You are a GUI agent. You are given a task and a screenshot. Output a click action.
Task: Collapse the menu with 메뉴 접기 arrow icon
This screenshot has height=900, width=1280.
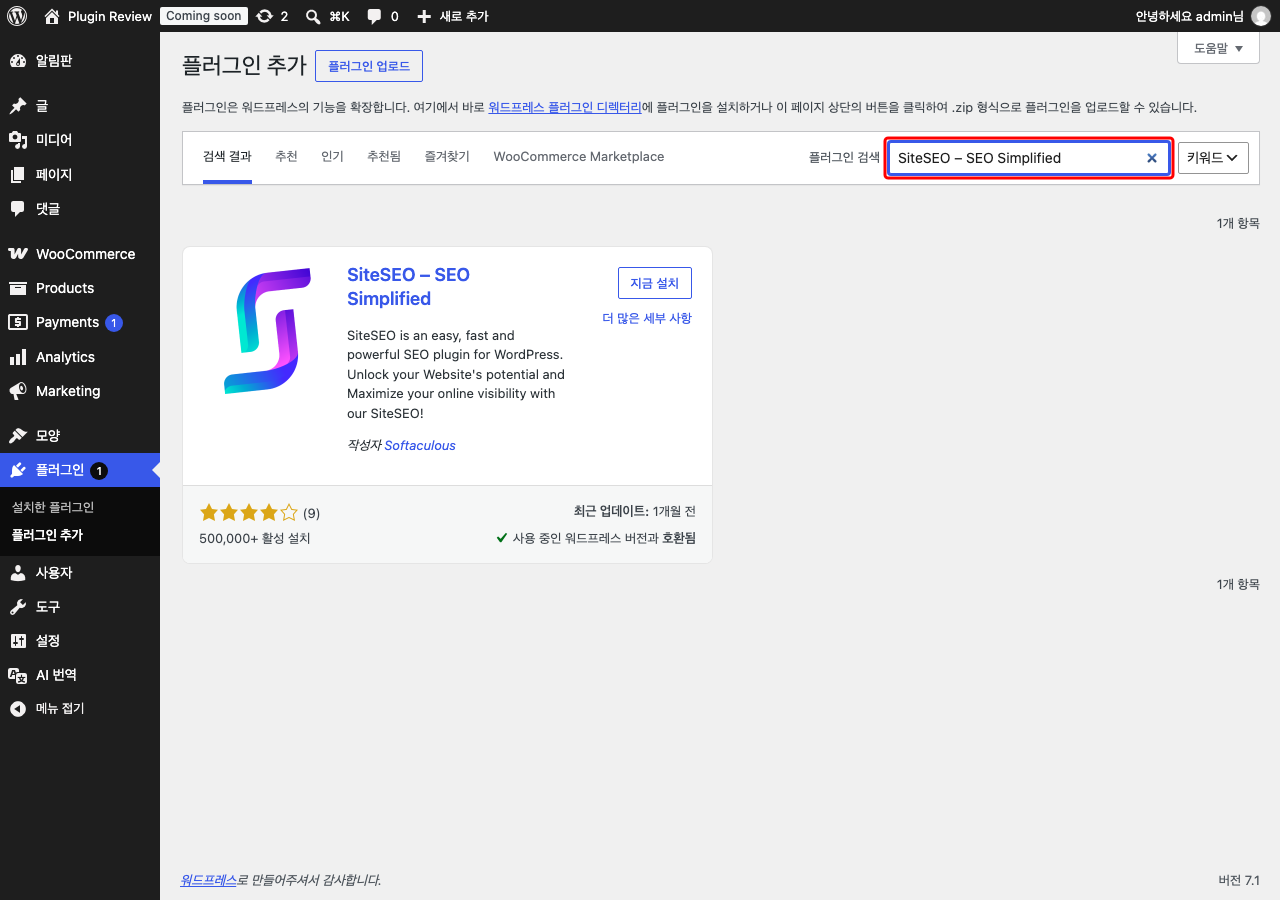point(17,709)
